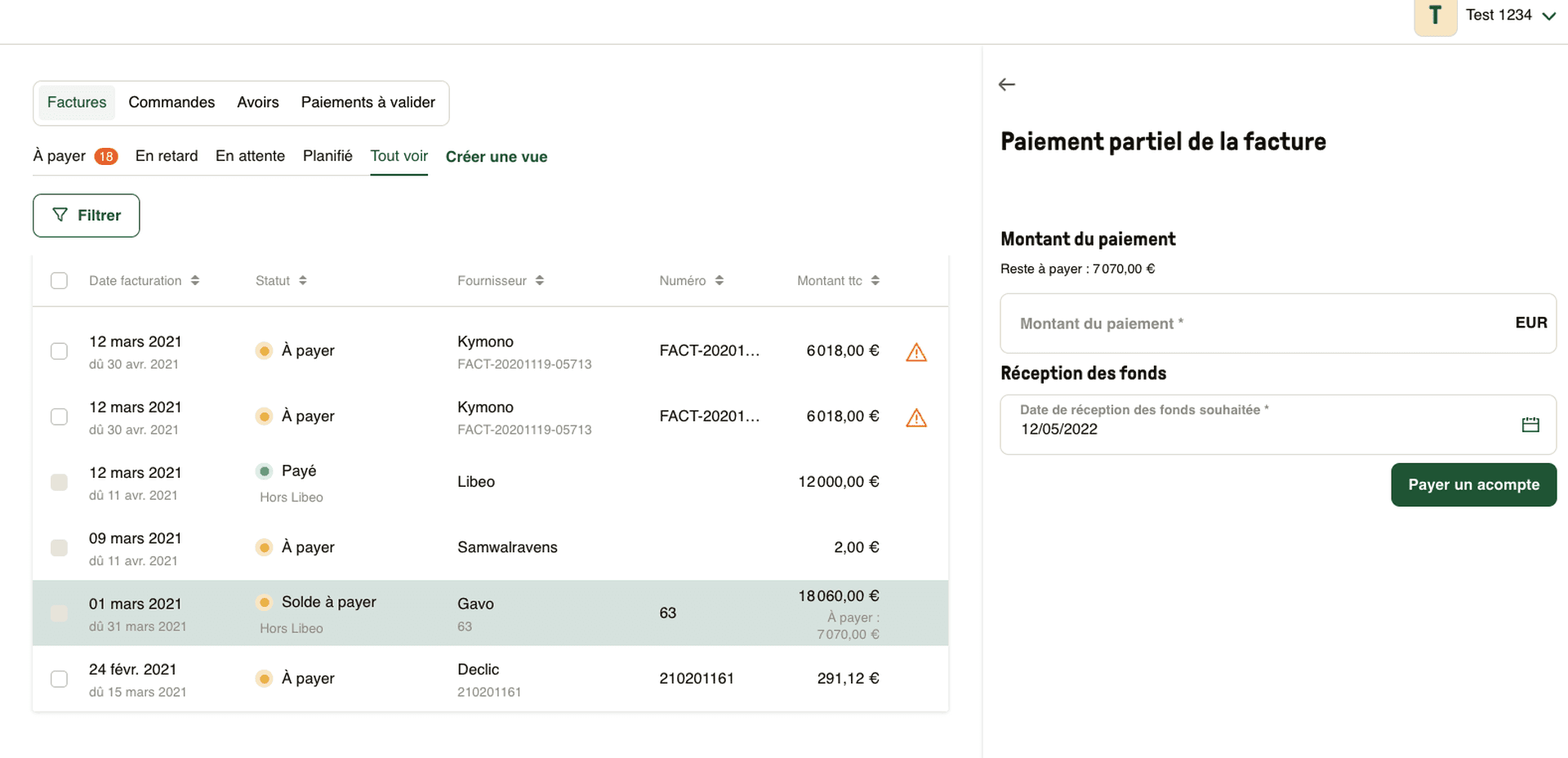Click the number 210201161 cell
Screen dimensions: 1568x758
click(697, 679)
